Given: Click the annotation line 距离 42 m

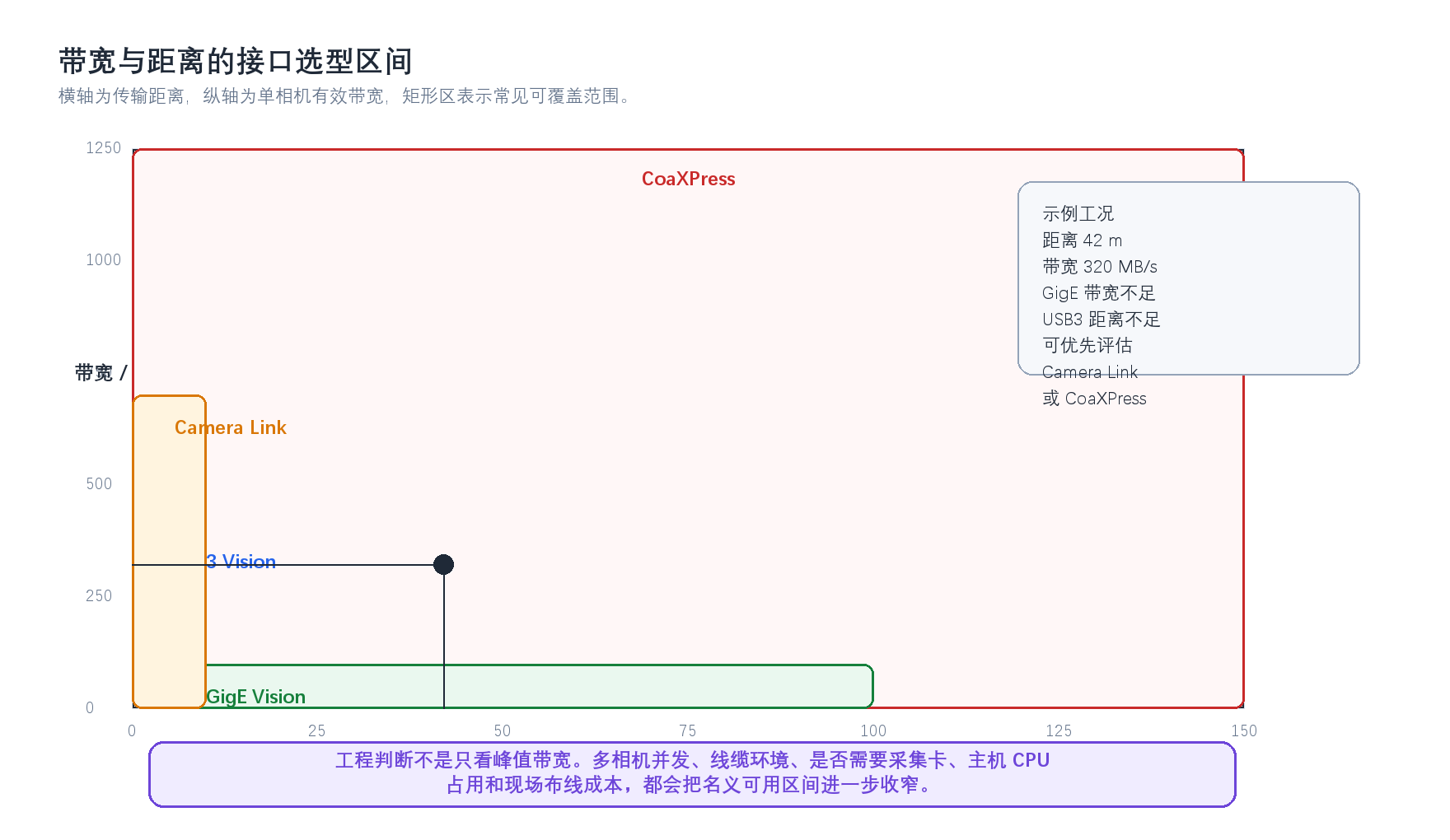Looking at the screenshot, I should pos(1082,240).
